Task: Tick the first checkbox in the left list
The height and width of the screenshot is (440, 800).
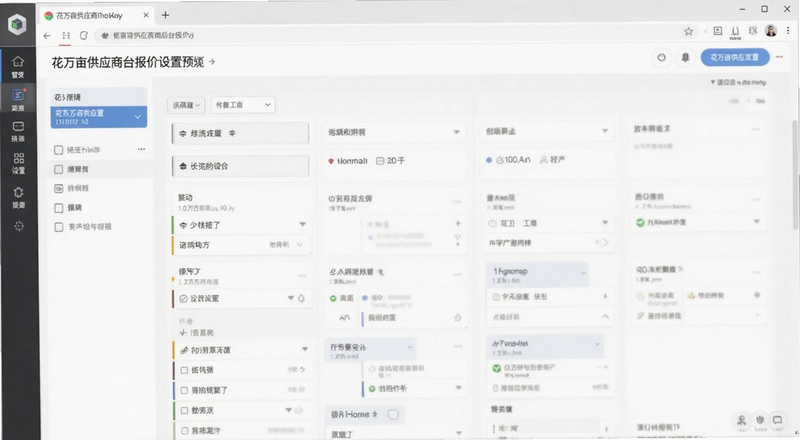Action: [58, 150]
